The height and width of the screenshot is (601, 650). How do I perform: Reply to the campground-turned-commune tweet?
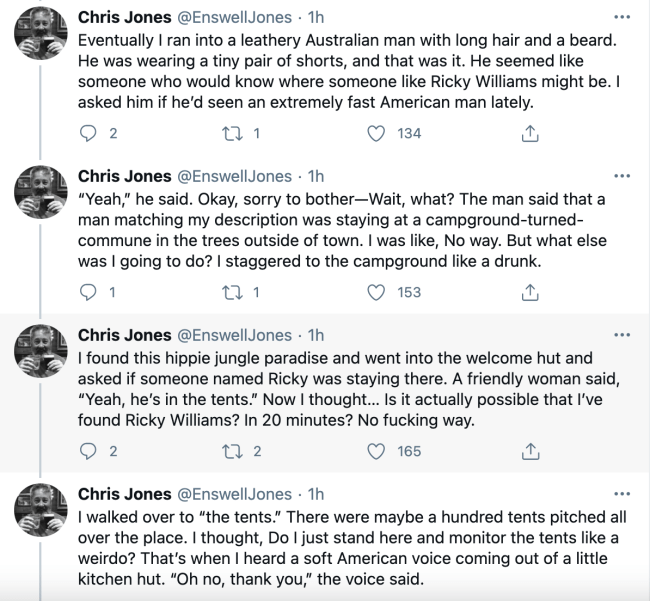(x=88, y=292)
